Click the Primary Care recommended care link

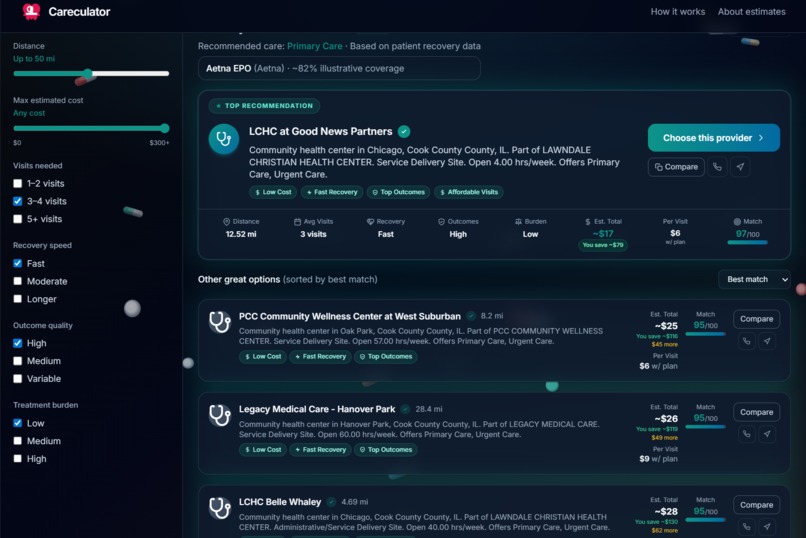point(315,46)
